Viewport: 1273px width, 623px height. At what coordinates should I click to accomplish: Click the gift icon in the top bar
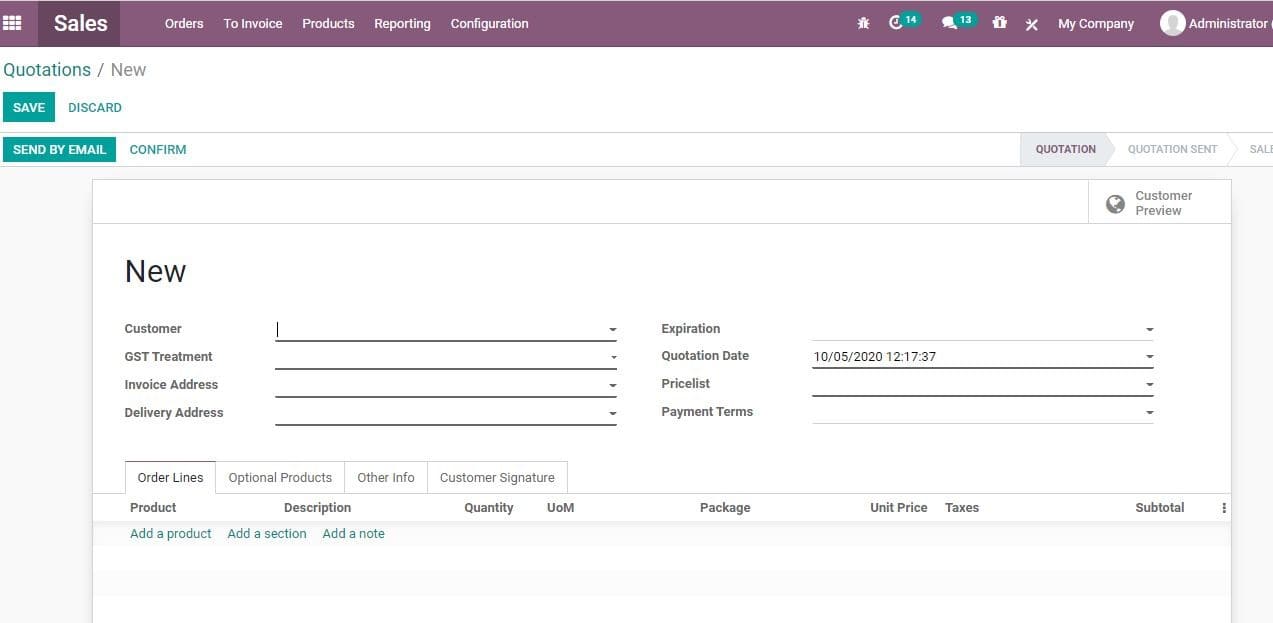click(999, 23)
